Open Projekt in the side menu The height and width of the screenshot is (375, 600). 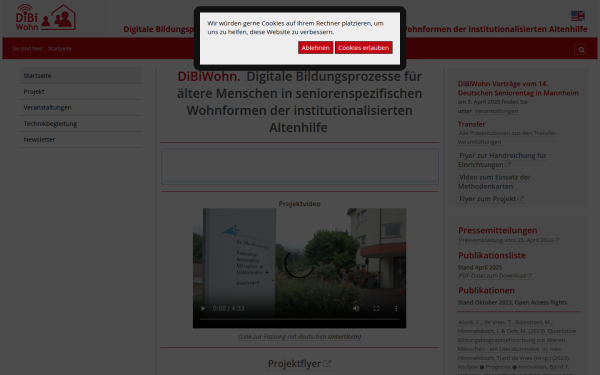click(x=80, y=92)
